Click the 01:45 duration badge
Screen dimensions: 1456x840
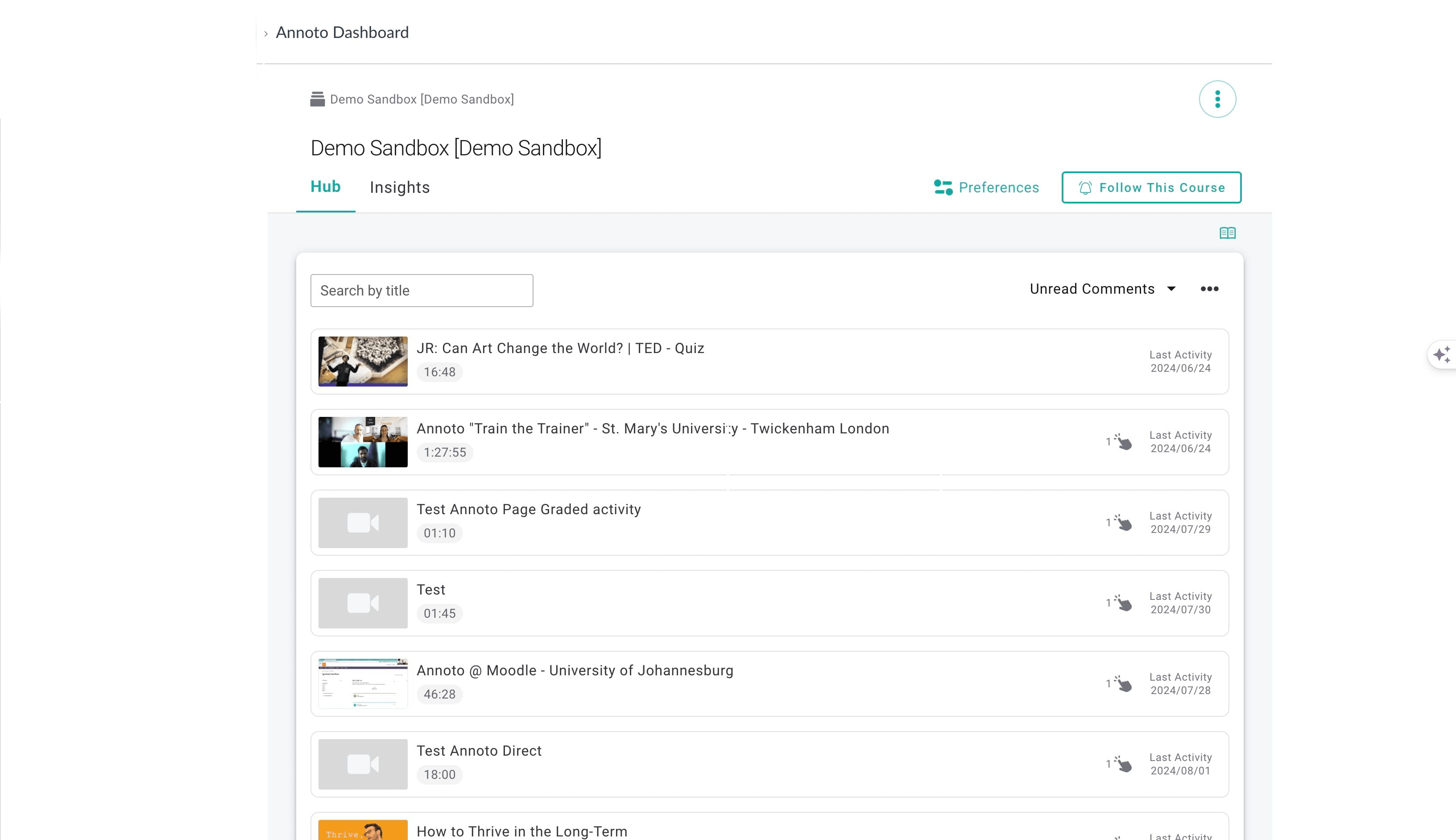440,613
